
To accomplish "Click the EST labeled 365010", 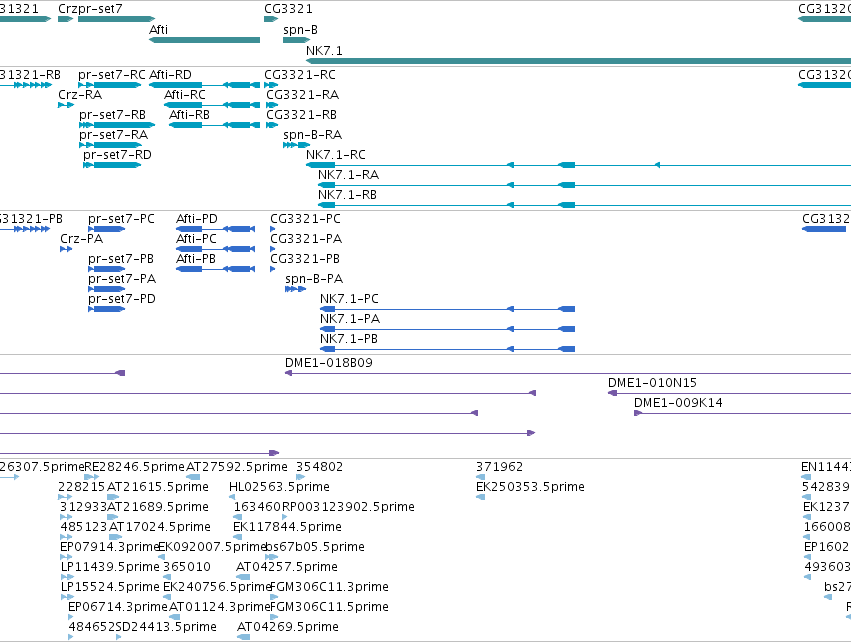I will (x=187, y=567).
